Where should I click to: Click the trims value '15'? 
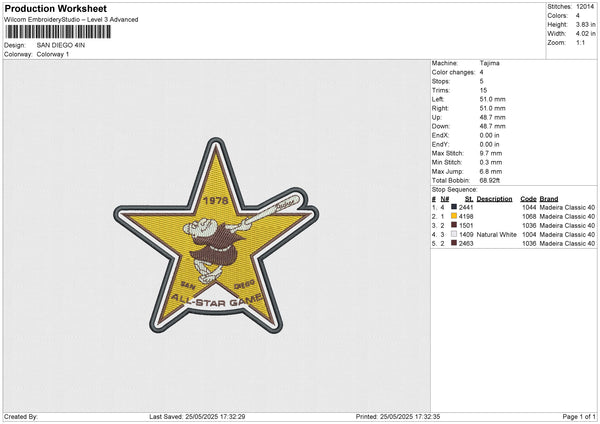point(483,90)
